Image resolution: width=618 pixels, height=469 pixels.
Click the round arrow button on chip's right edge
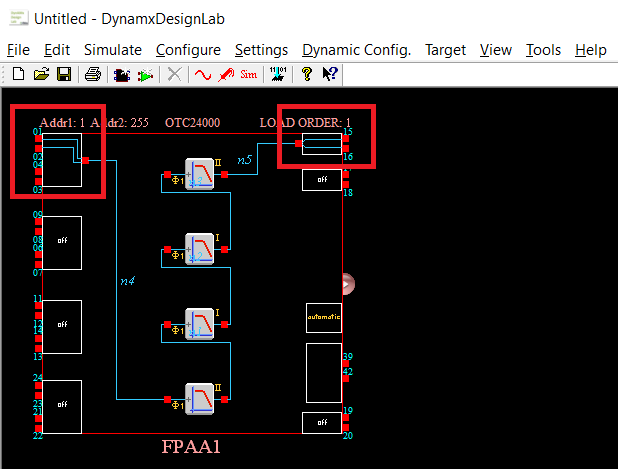point(348,284)
